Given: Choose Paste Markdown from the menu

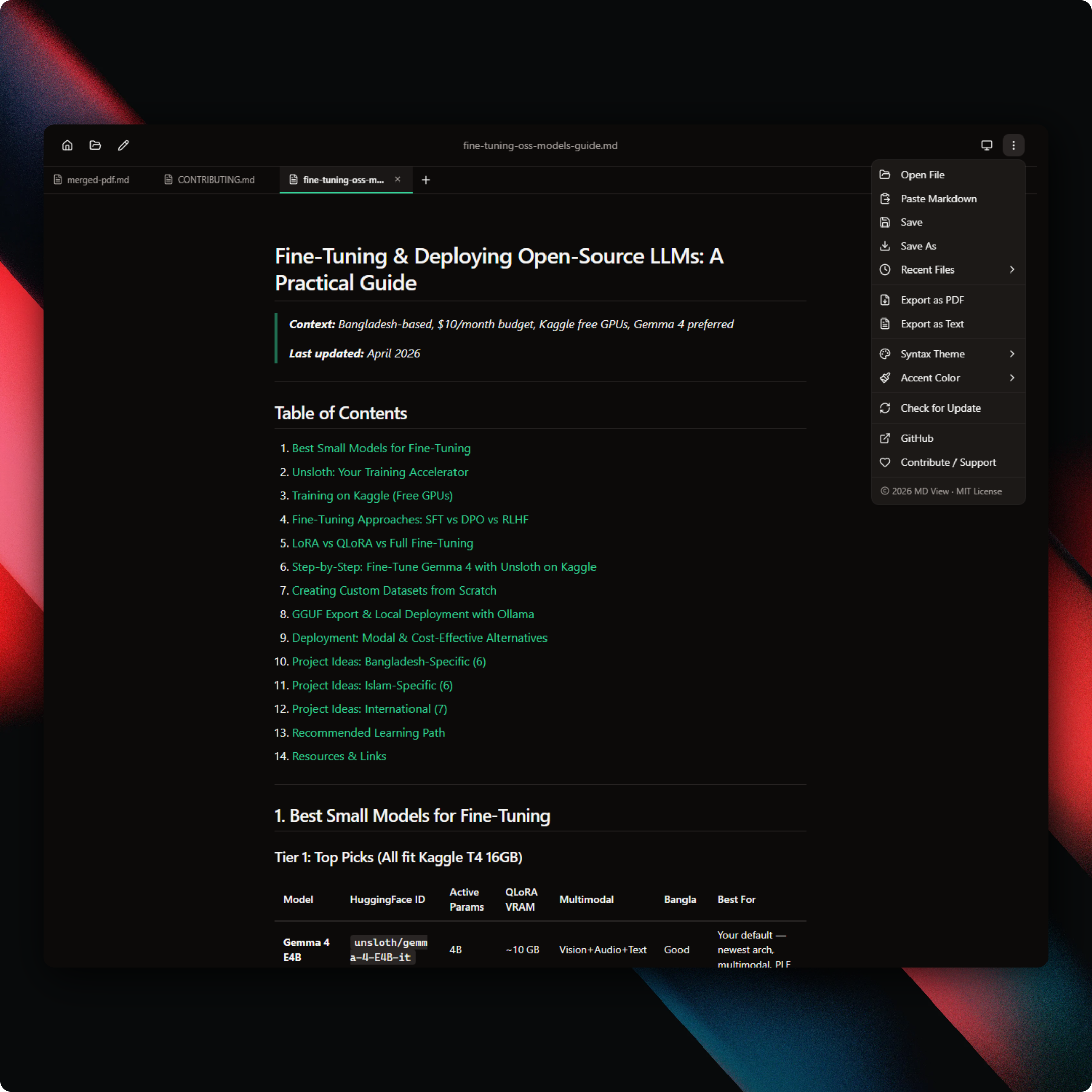Looking at the screenshot, I should tap(938, 198).
